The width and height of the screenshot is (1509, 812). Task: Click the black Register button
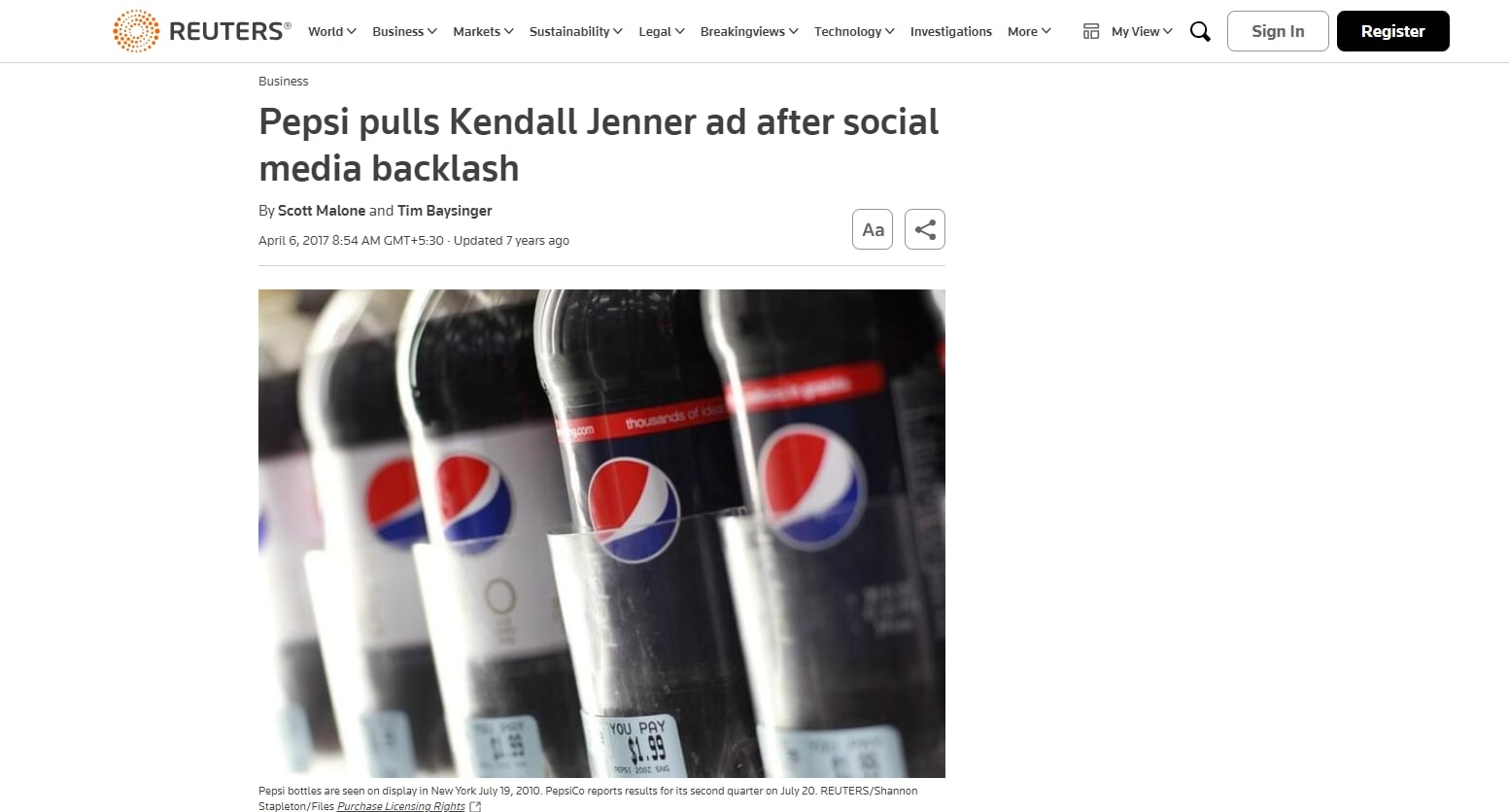point(1392,31)
